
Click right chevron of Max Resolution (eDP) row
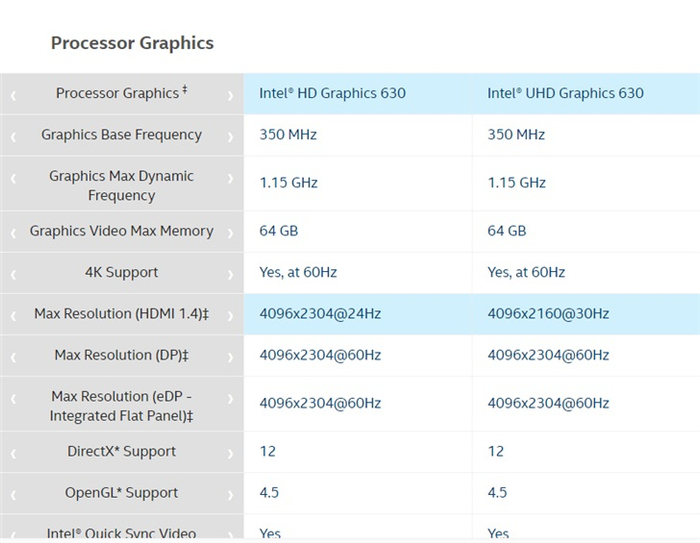230,404
